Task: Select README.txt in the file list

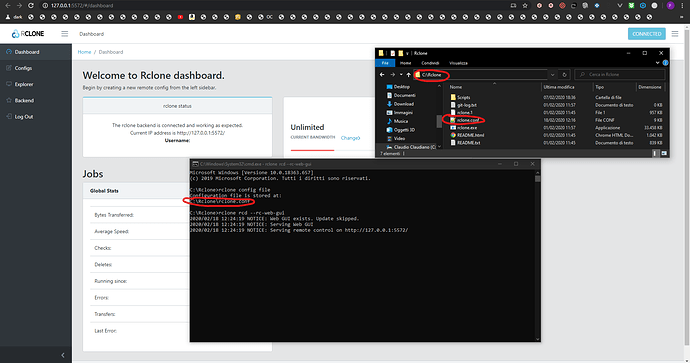Action: coord(465,143)
